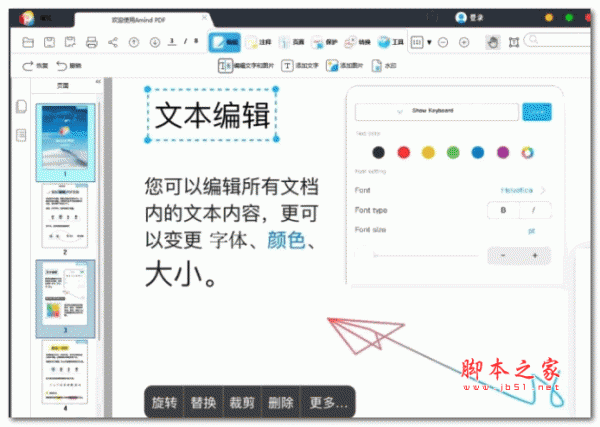Go to next page with the down arrow
The image size is (600, 427).
pos(155,42)
